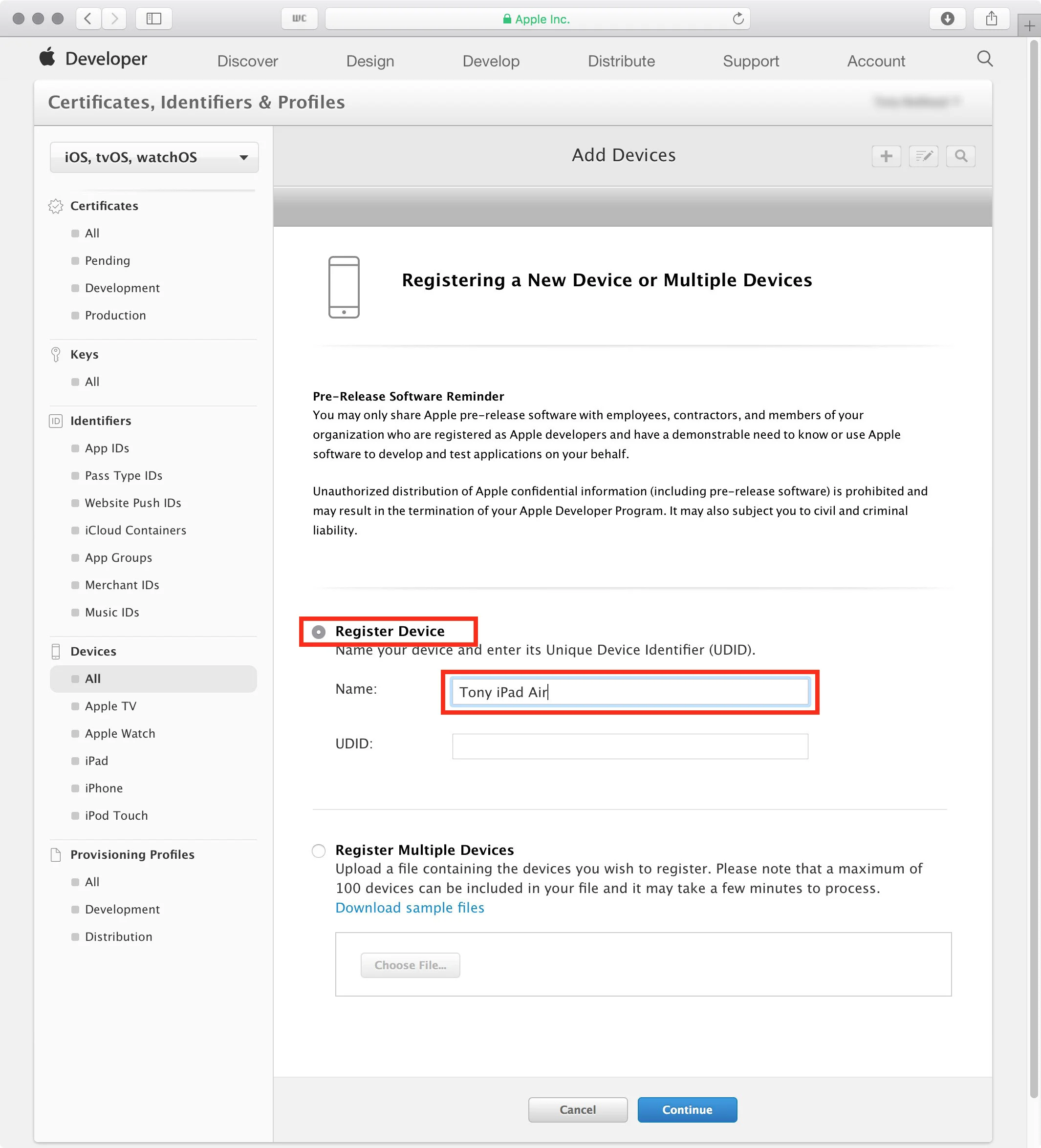Show Pending certificates
This screenshot has height=1148, width=1041.
107,261
